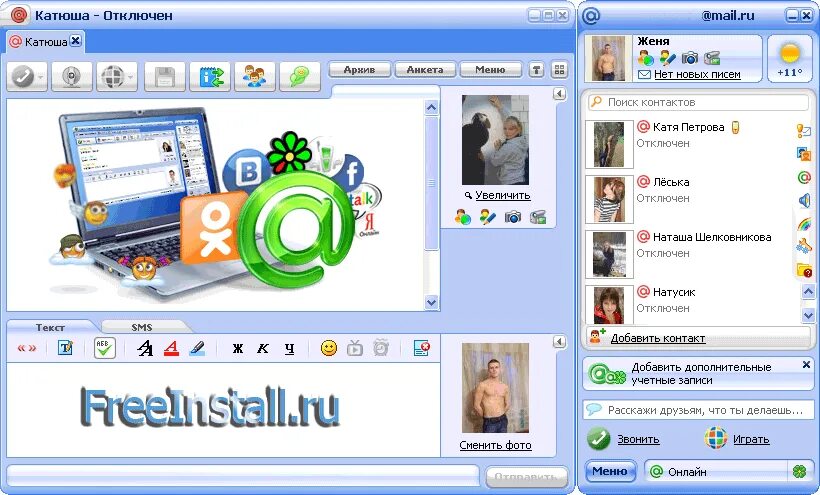Image resolution: width=820 pixels, height=495 pixels.
Task: Open the contact list Меню button
Action: (610, 471)
